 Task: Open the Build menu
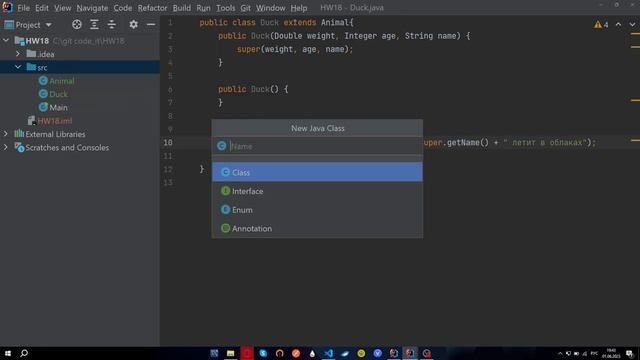[x=182, y=8]
